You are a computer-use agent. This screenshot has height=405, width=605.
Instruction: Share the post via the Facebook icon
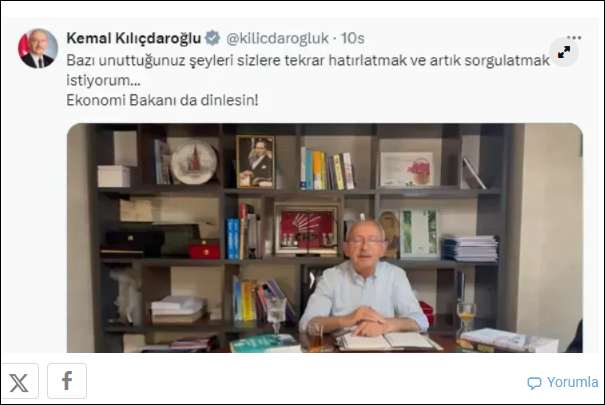pos(67,381)
